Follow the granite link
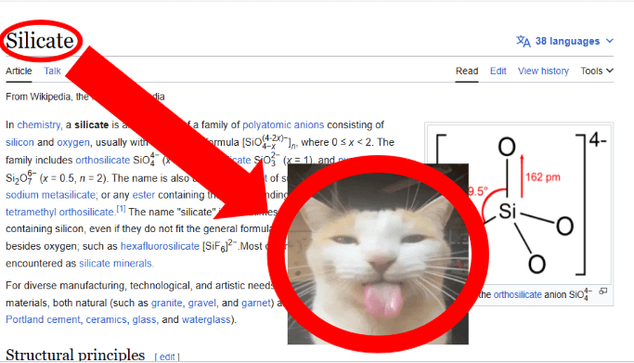The height and width of the screenshot is (363, 634). (x=167, y=303)
